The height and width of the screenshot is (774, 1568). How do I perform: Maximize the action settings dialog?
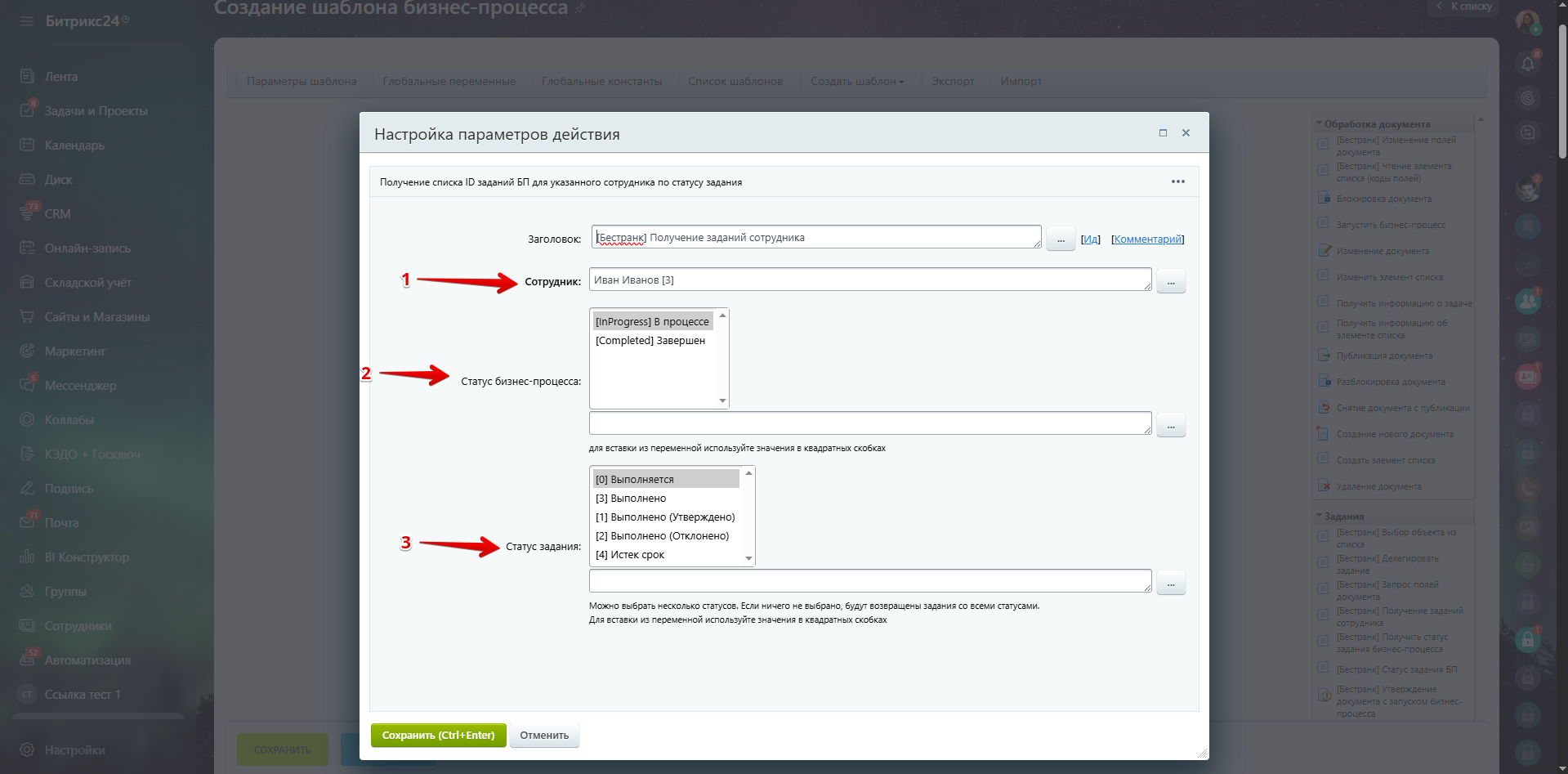[1163, 133]
